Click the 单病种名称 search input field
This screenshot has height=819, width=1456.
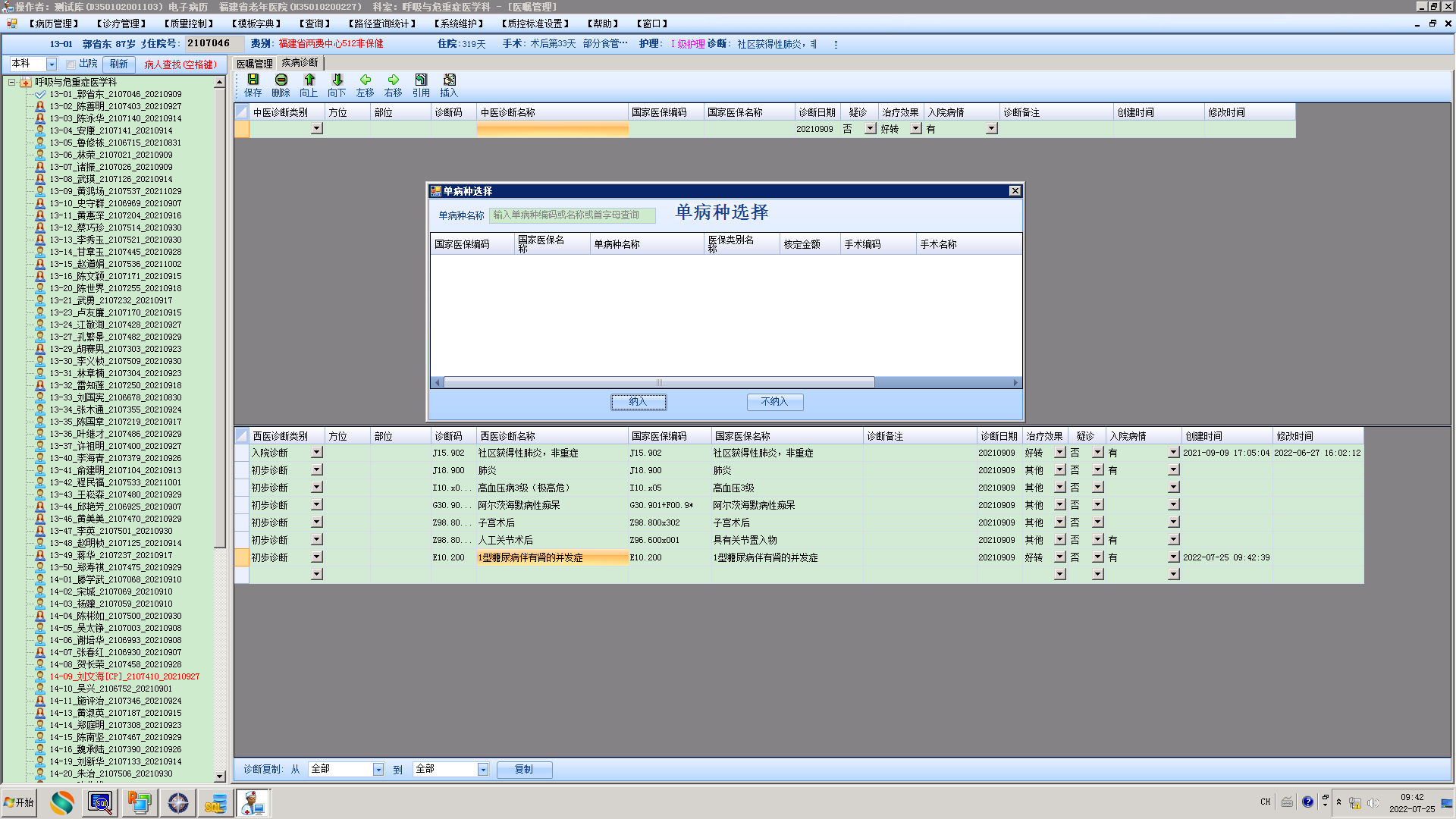pos(572,215)
